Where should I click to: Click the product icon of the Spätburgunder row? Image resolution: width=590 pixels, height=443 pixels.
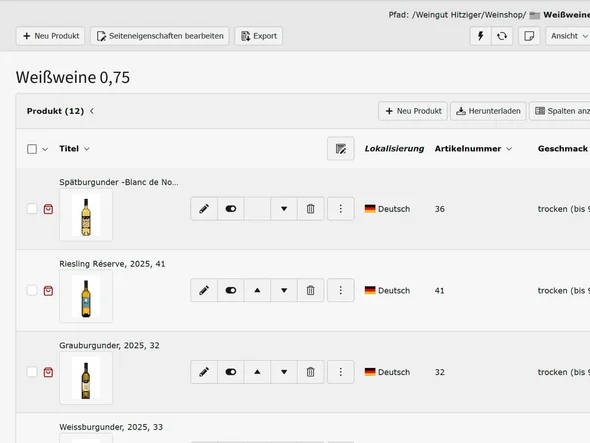pyautogui.click(x=48, y=209)
